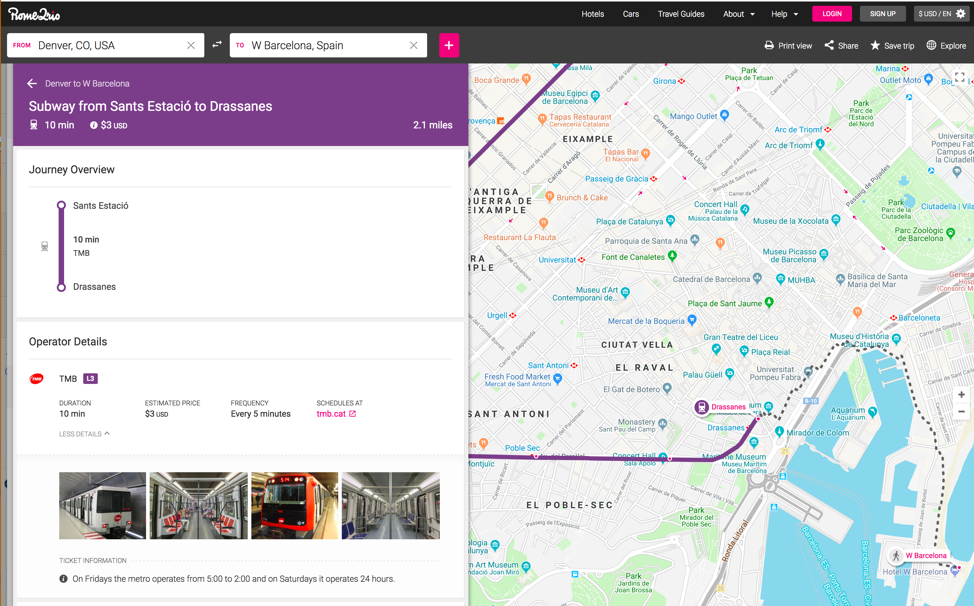Swap origin and destination with arrows icon
974x606 pixels.
point(217,45)
